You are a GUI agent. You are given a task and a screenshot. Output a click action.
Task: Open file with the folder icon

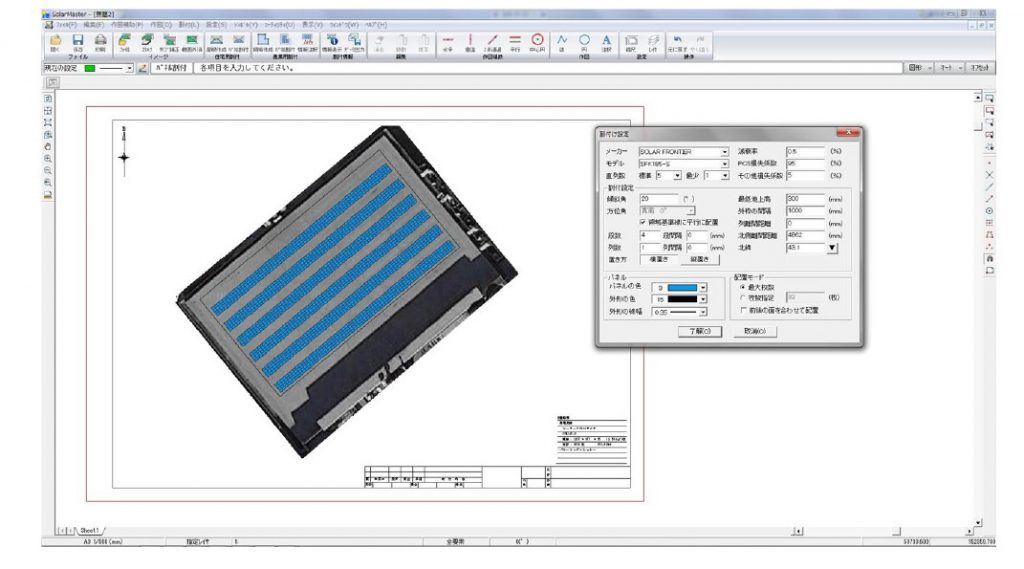point(56,41)
